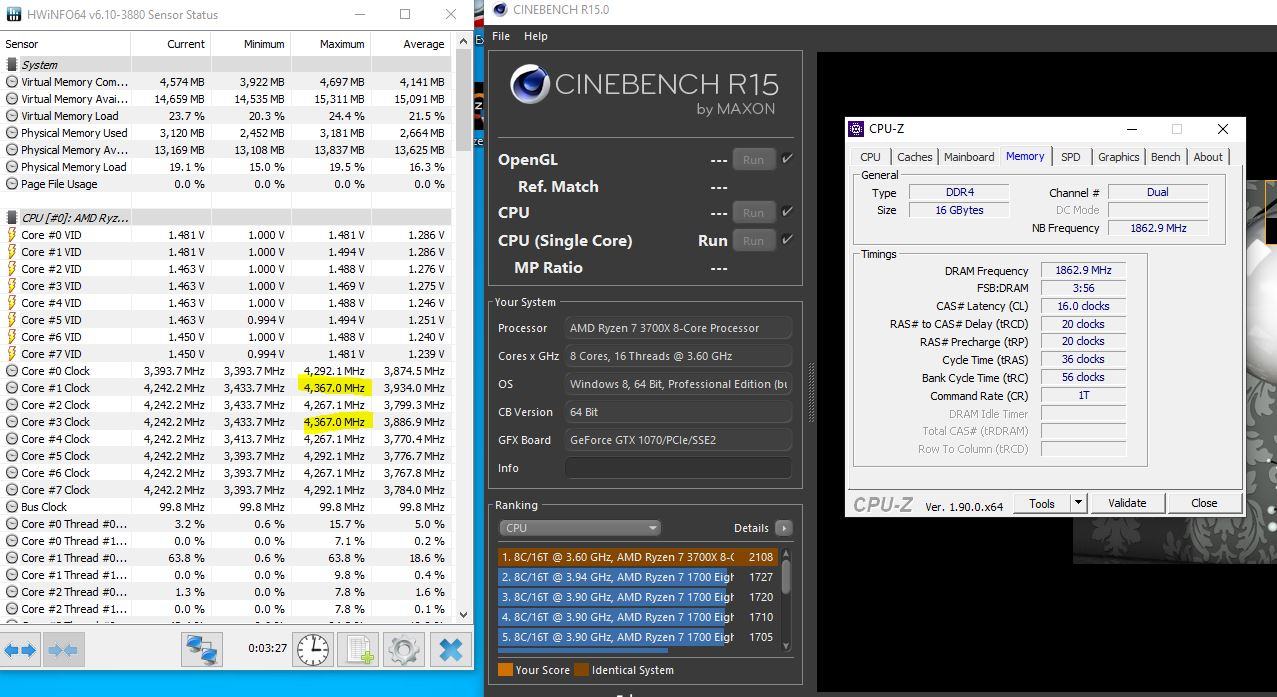
Task: Click CPU-Z Close button
Action: click(x=1204, y=503)
